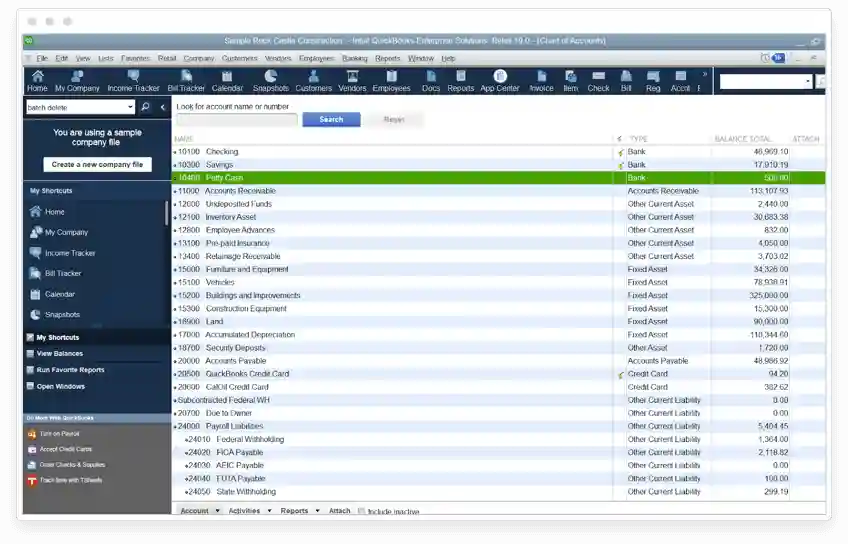
Task: Launch the App Center icon
Action: 500,81
